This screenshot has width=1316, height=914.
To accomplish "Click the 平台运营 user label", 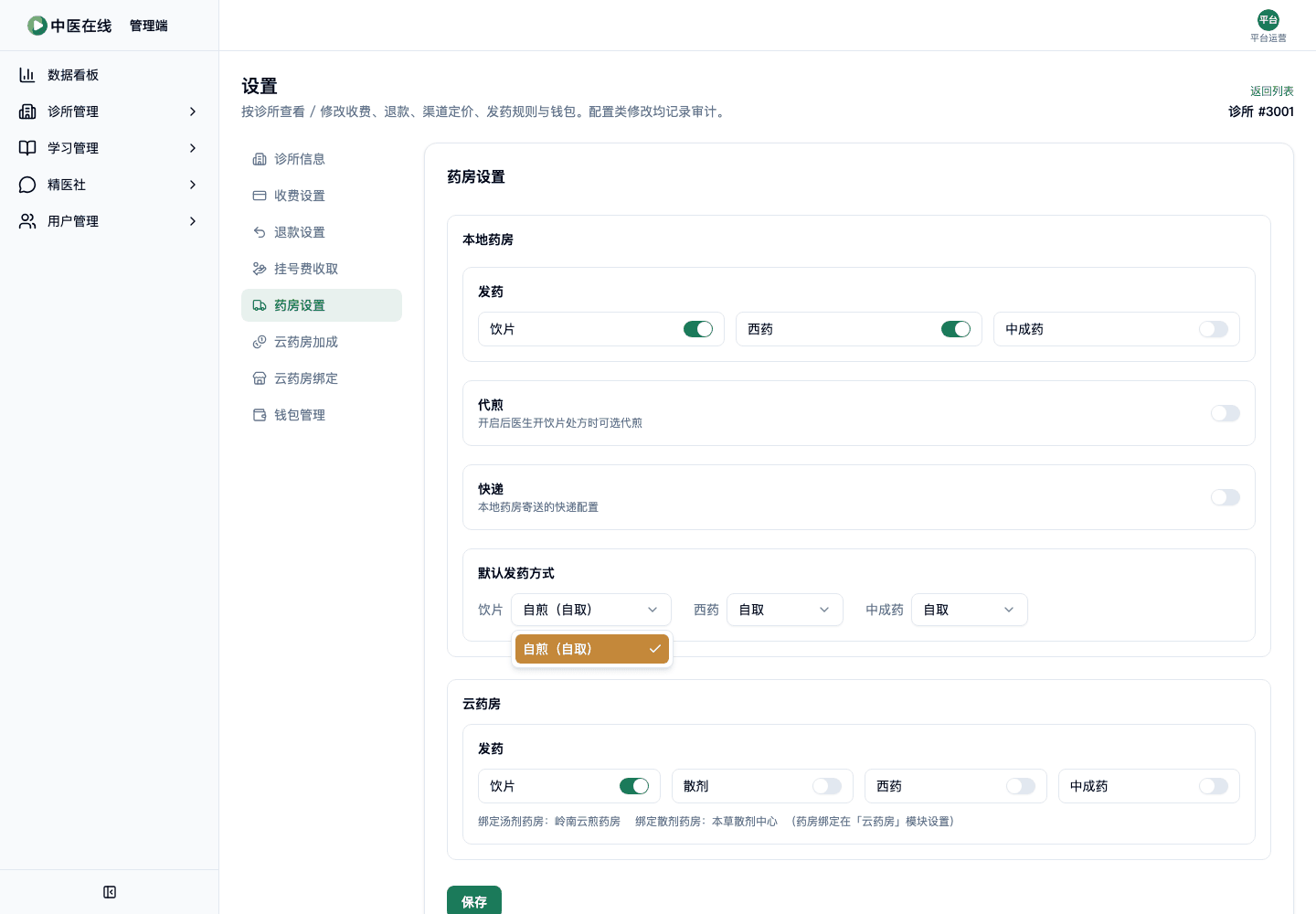I will pos(1268,38).
